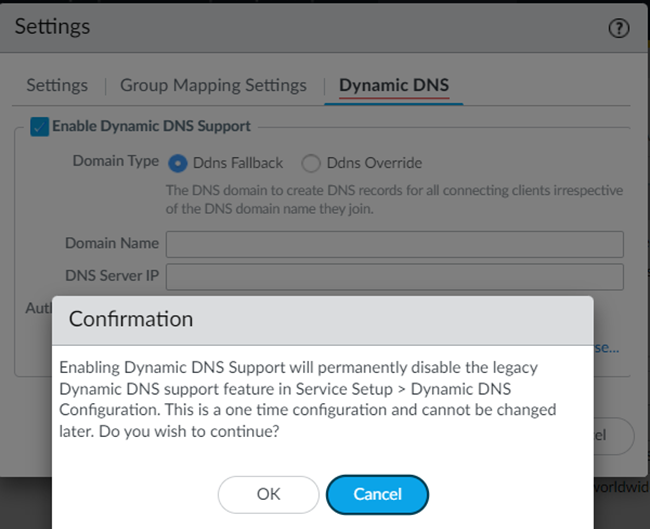Switch to the Settings tab

(57, 85)
